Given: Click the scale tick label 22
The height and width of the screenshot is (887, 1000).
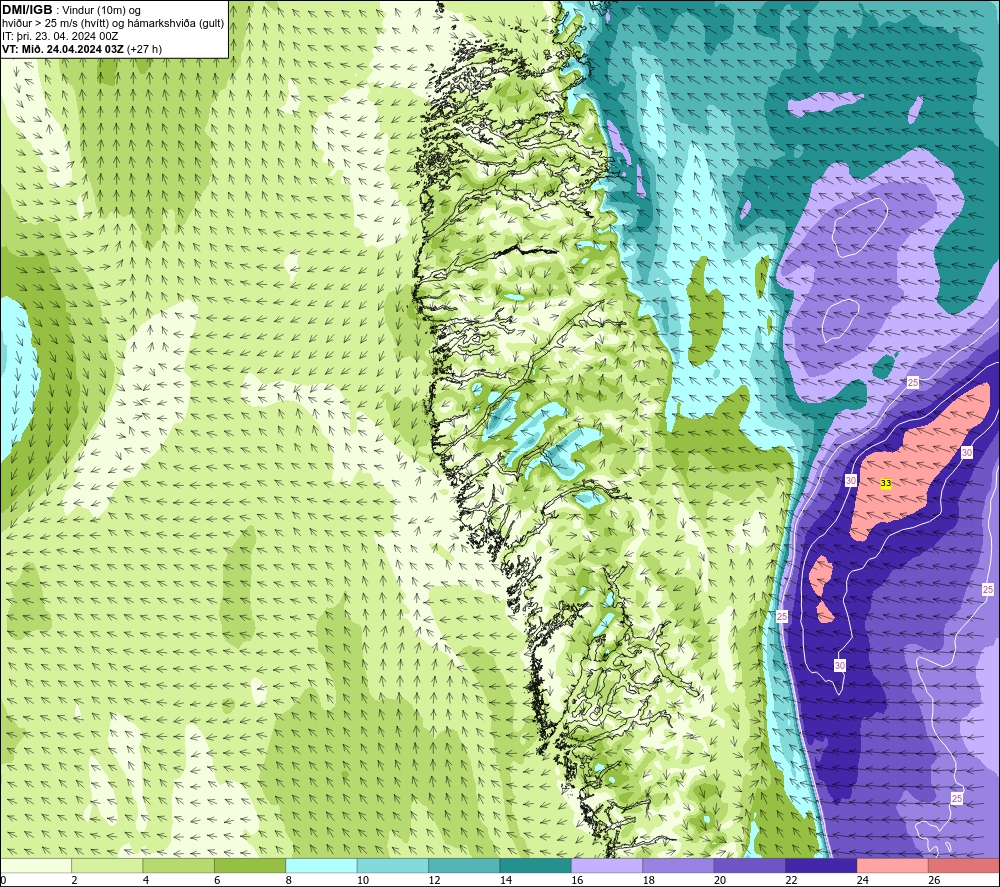Looking at the screenshot, I should pyautogui.click(x=791, y=880).
